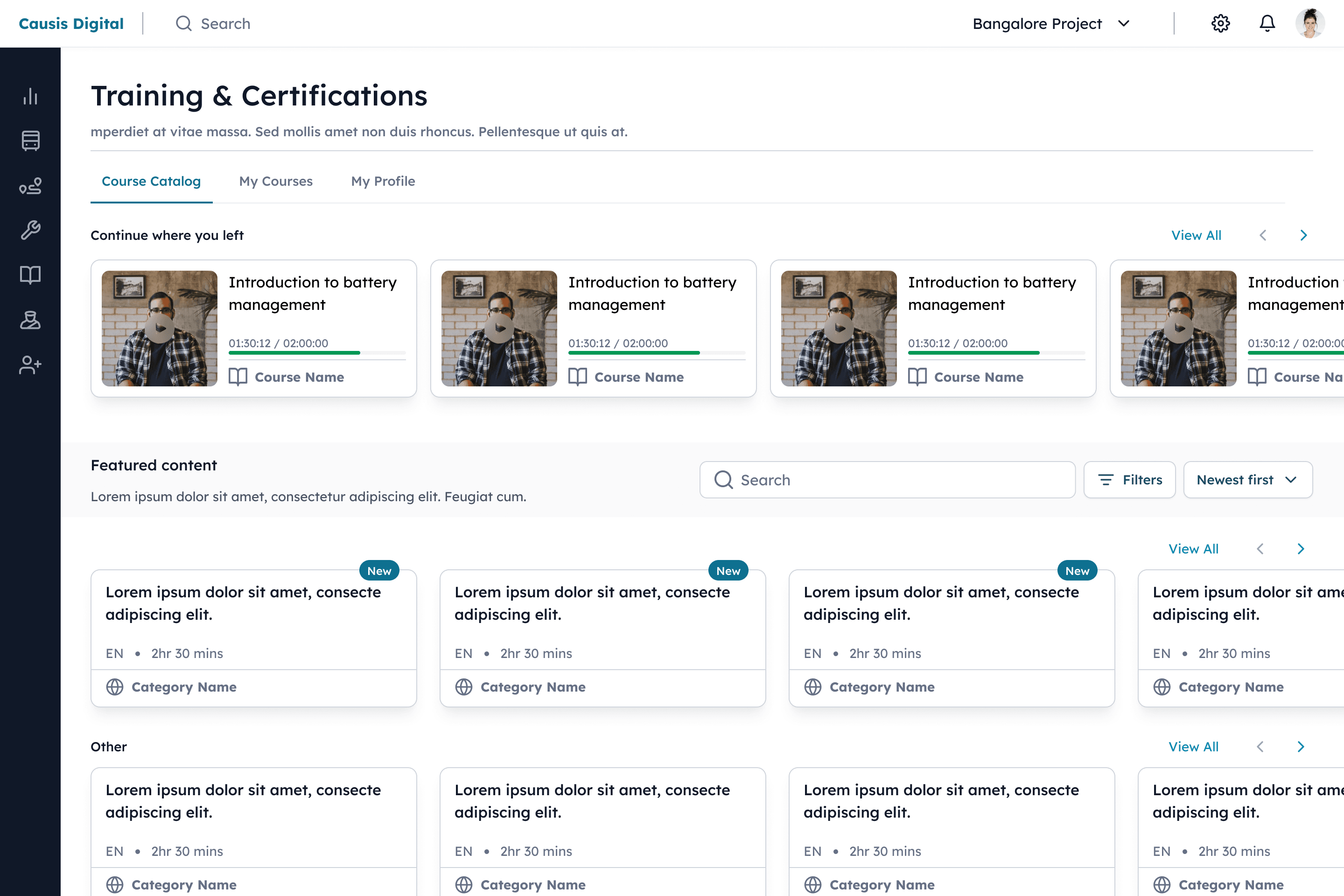
Task: Next arrow in Continue where you left
Action: [1303, 235]
